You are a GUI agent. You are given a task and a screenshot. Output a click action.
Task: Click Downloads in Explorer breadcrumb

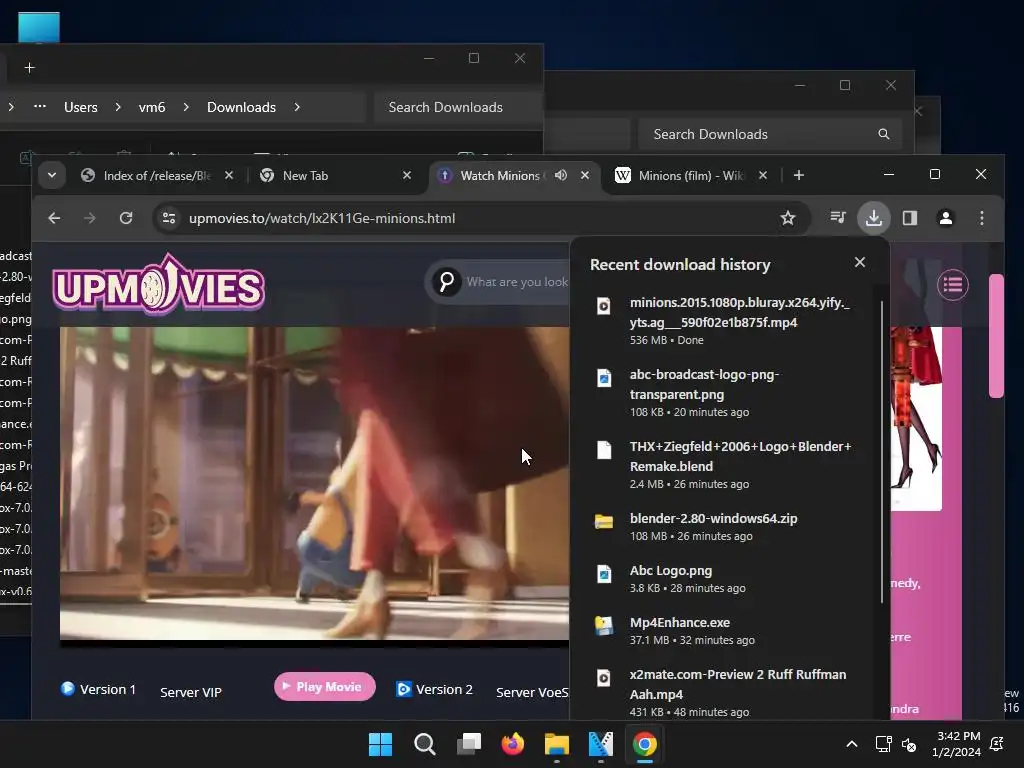(242, 107)
